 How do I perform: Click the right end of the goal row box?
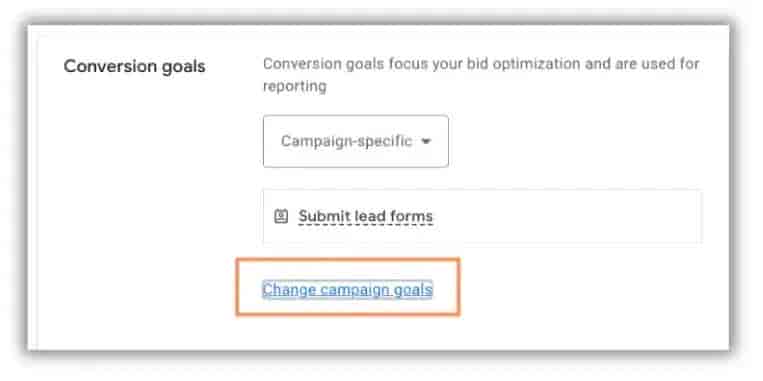[691, 217]
